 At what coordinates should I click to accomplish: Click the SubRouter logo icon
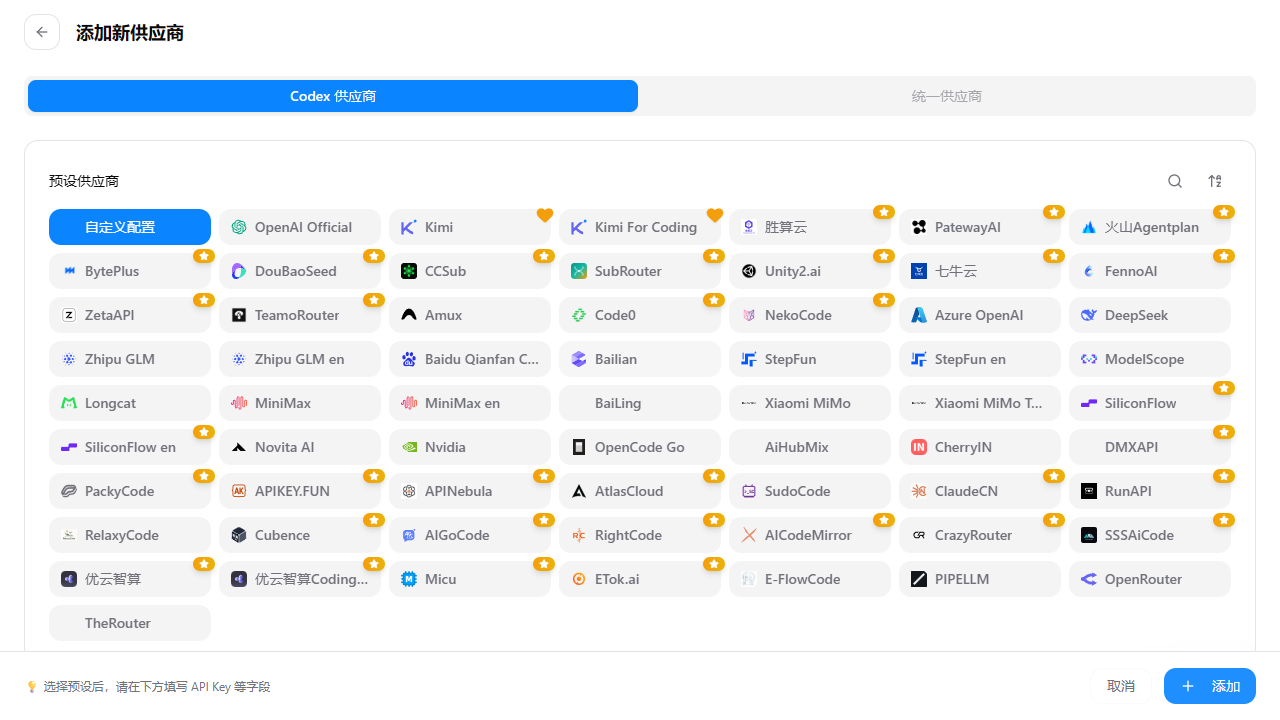[579, 271]
